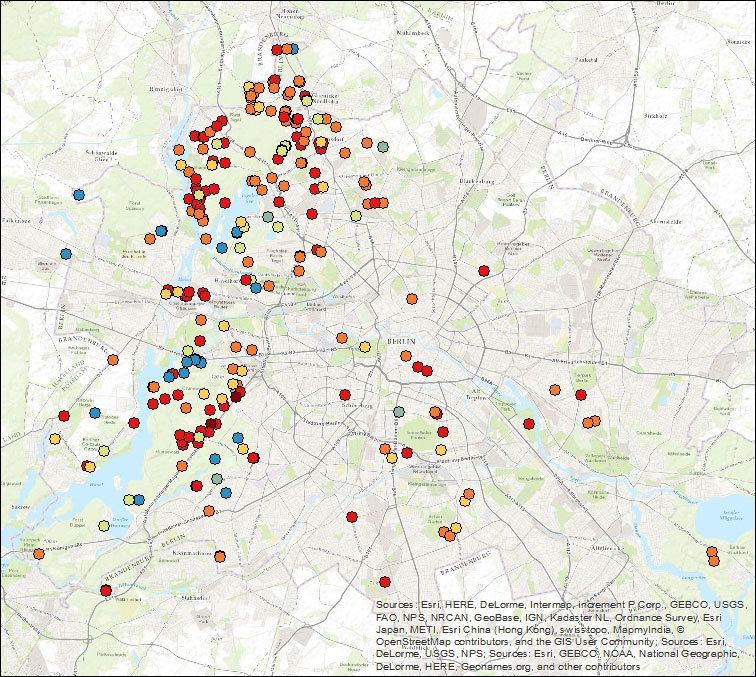Click the red marker above Schöneberg label
Screen dimensions: 756x677
click(344, 395)
